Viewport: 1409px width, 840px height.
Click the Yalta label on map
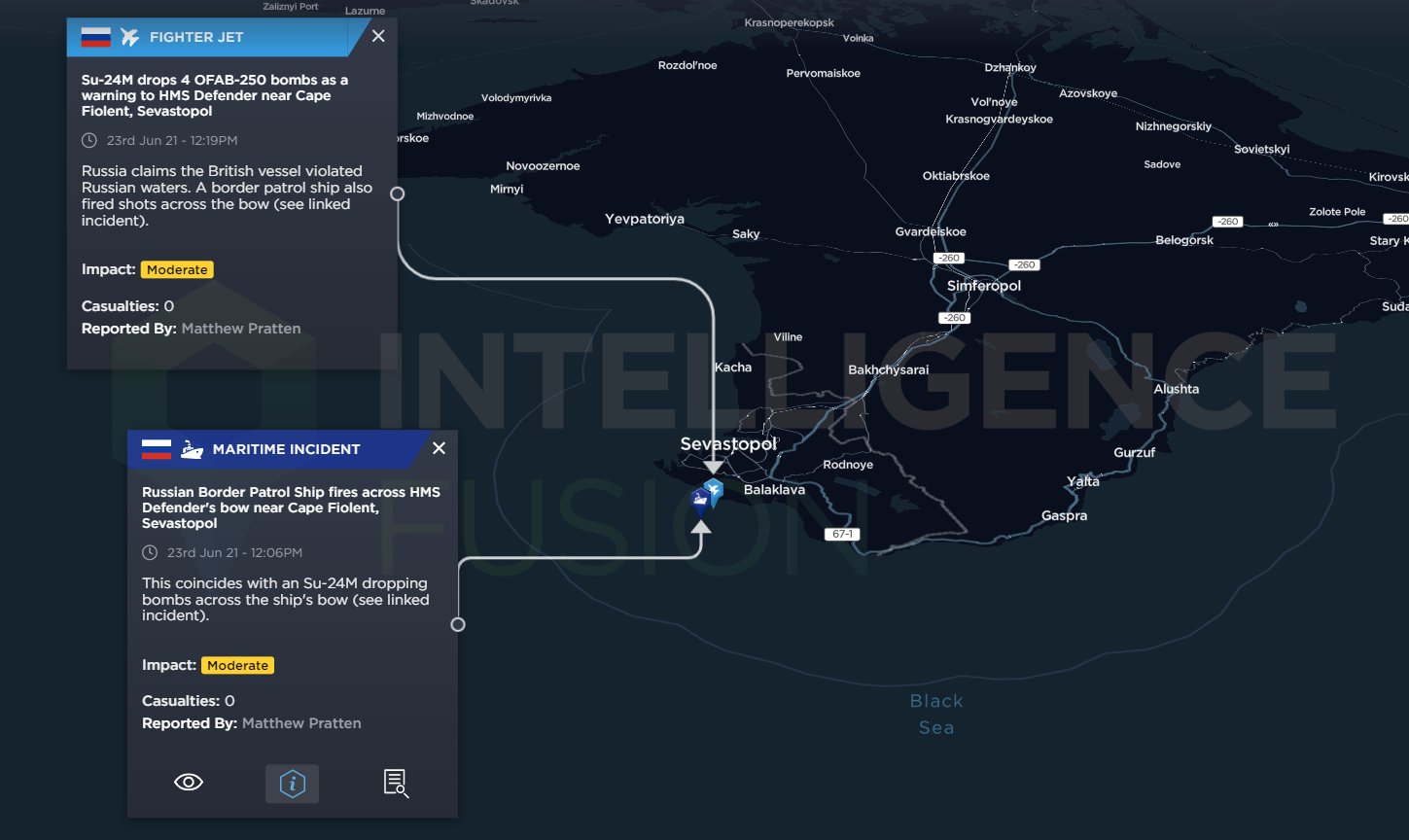(x=1083, y=481)
